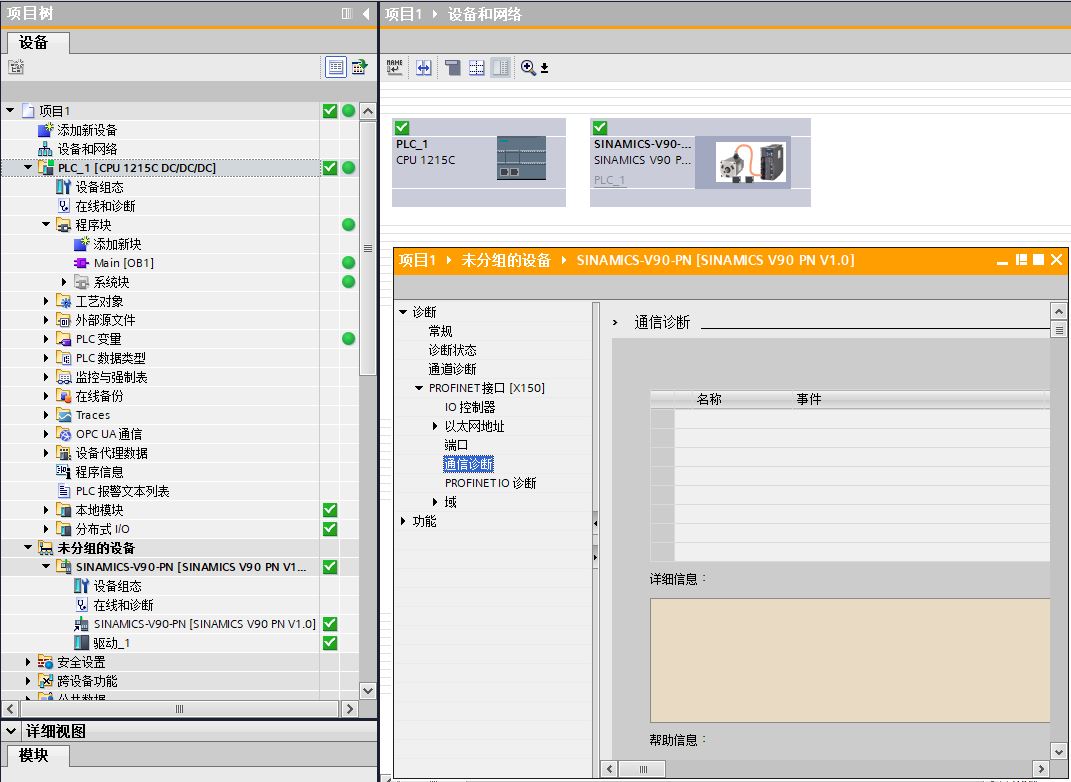Click the 详细信息 text box

[850, 660]
